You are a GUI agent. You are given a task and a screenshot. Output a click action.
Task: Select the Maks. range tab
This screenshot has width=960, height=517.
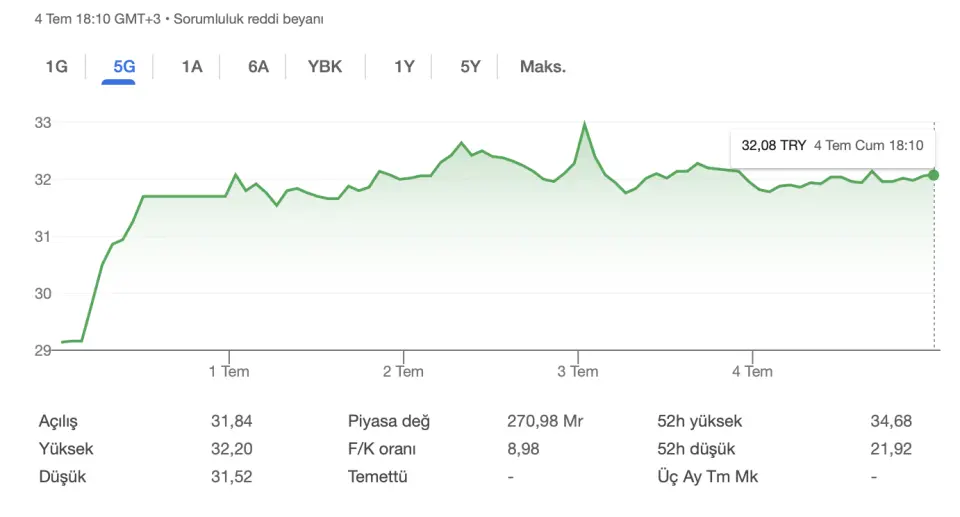pyautogui.click(x=542, y=66)
